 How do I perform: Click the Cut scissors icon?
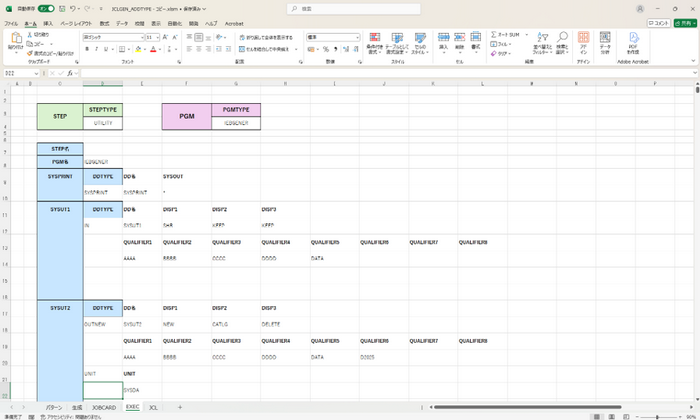tap(29, 35)
